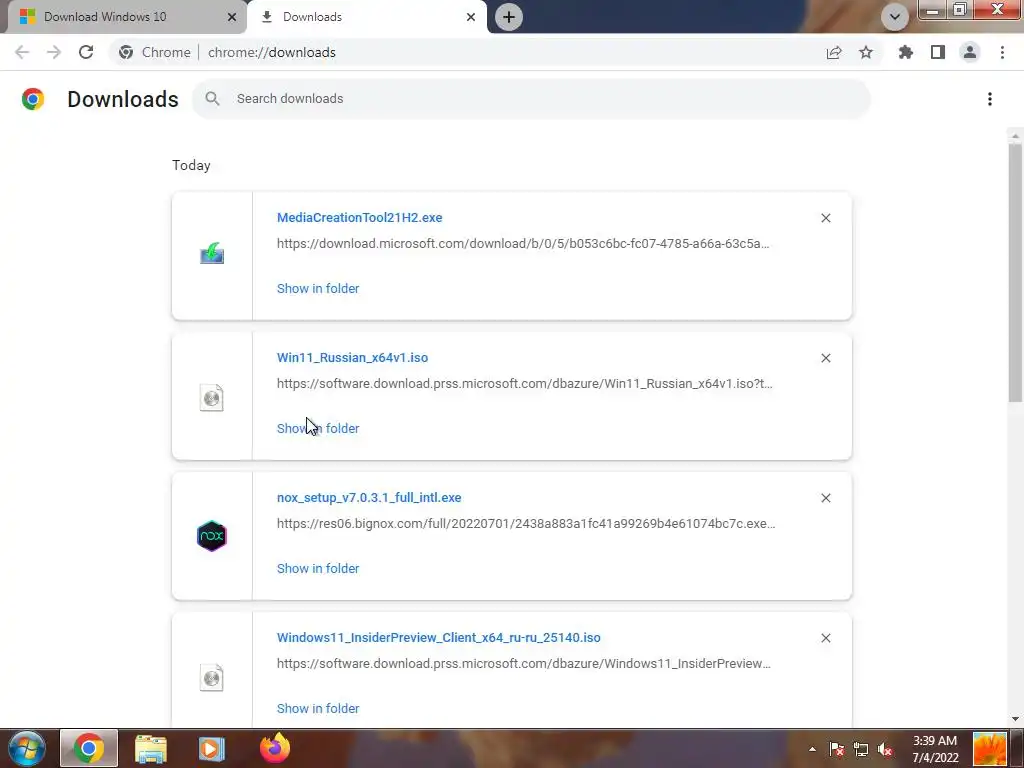Screen dimensions: 1024x768
Task: Click the Win11_Russian_x64v1.iso source URL
Action: tap(524, 383)
